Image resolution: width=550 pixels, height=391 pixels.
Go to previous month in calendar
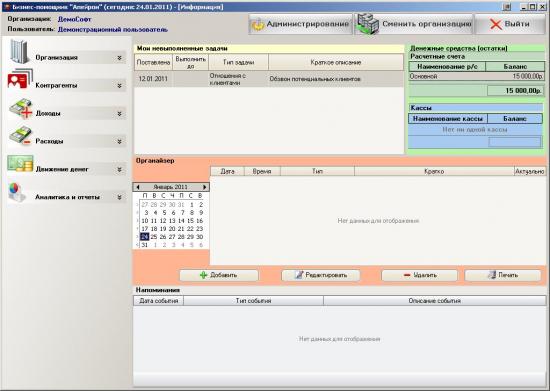point(138,187)
